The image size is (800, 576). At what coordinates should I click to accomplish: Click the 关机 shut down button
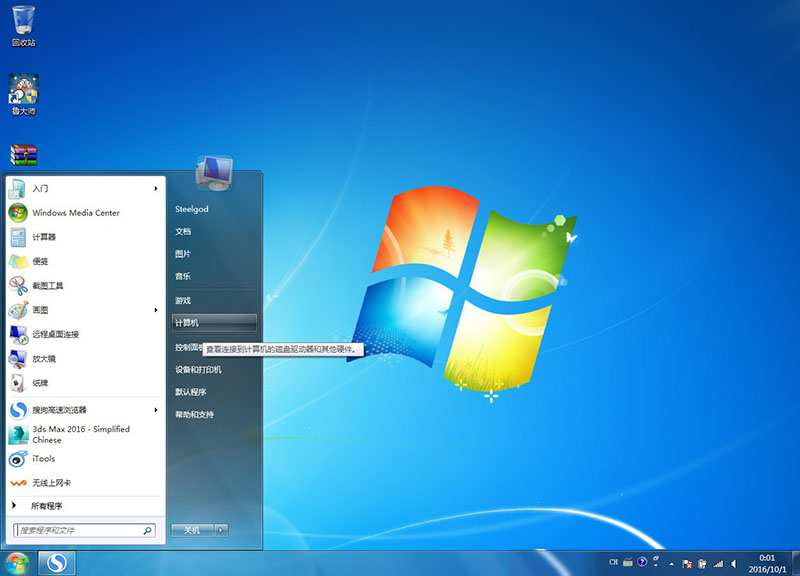192,531
